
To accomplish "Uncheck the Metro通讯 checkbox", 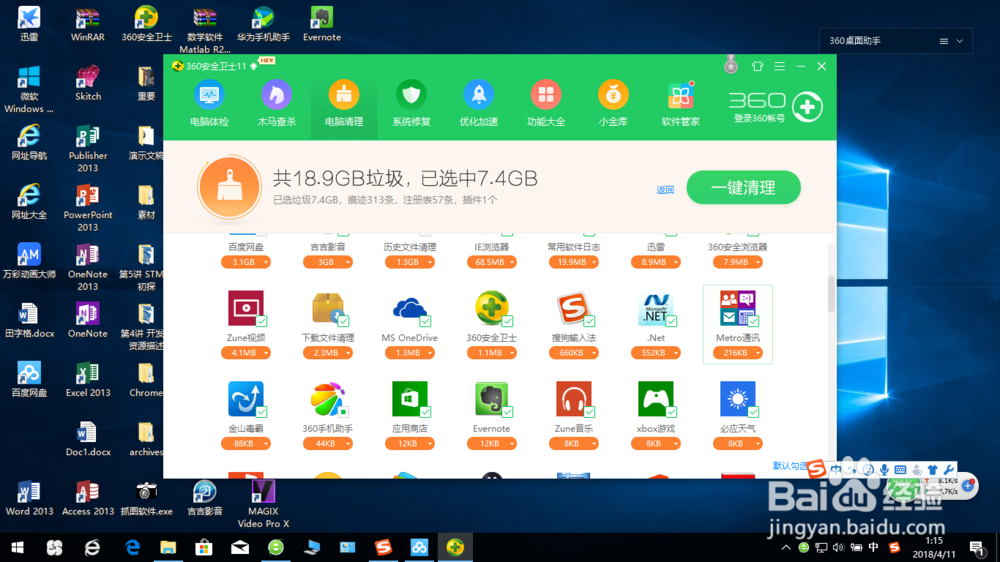I will [x=753, y=321].
